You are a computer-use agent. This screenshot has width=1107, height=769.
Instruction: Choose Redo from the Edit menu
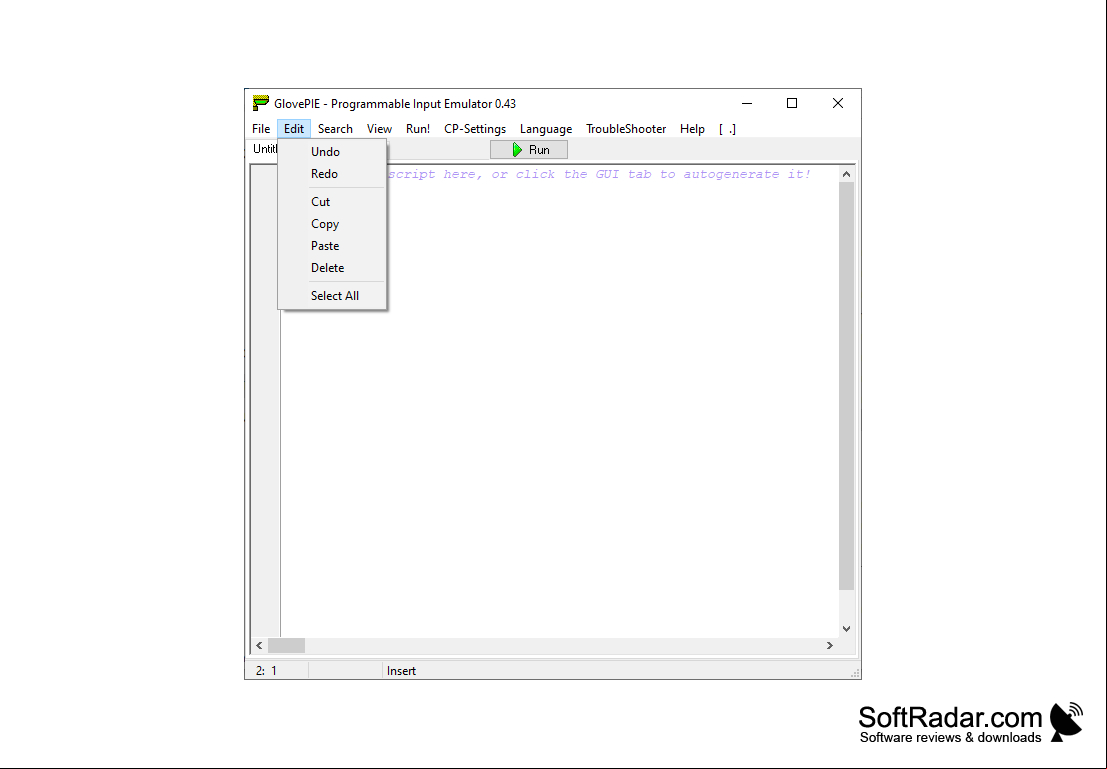point(332,174)
